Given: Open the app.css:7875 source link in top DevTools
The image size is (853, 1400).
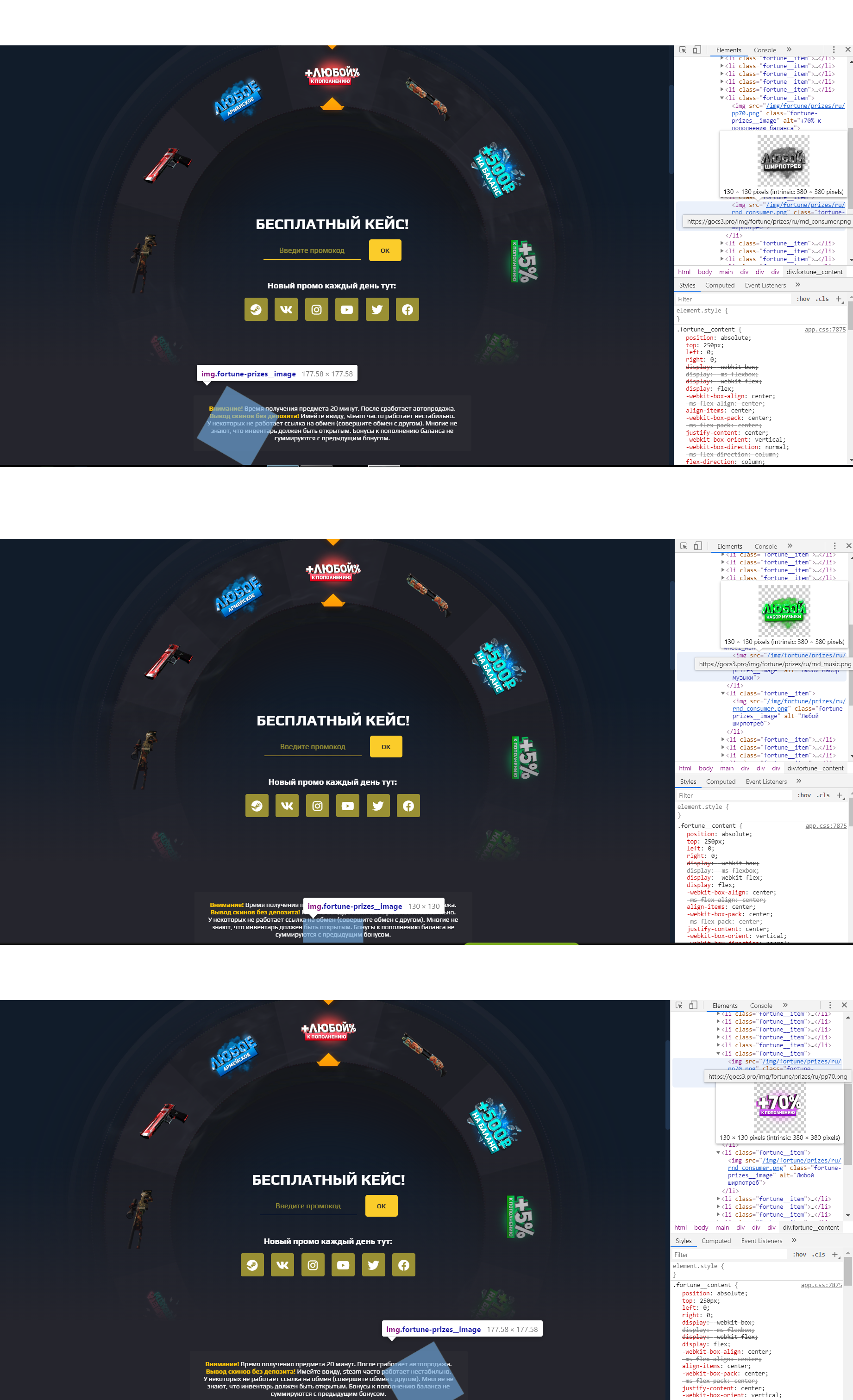Looking at the screenshot, I should pos(825,330).
